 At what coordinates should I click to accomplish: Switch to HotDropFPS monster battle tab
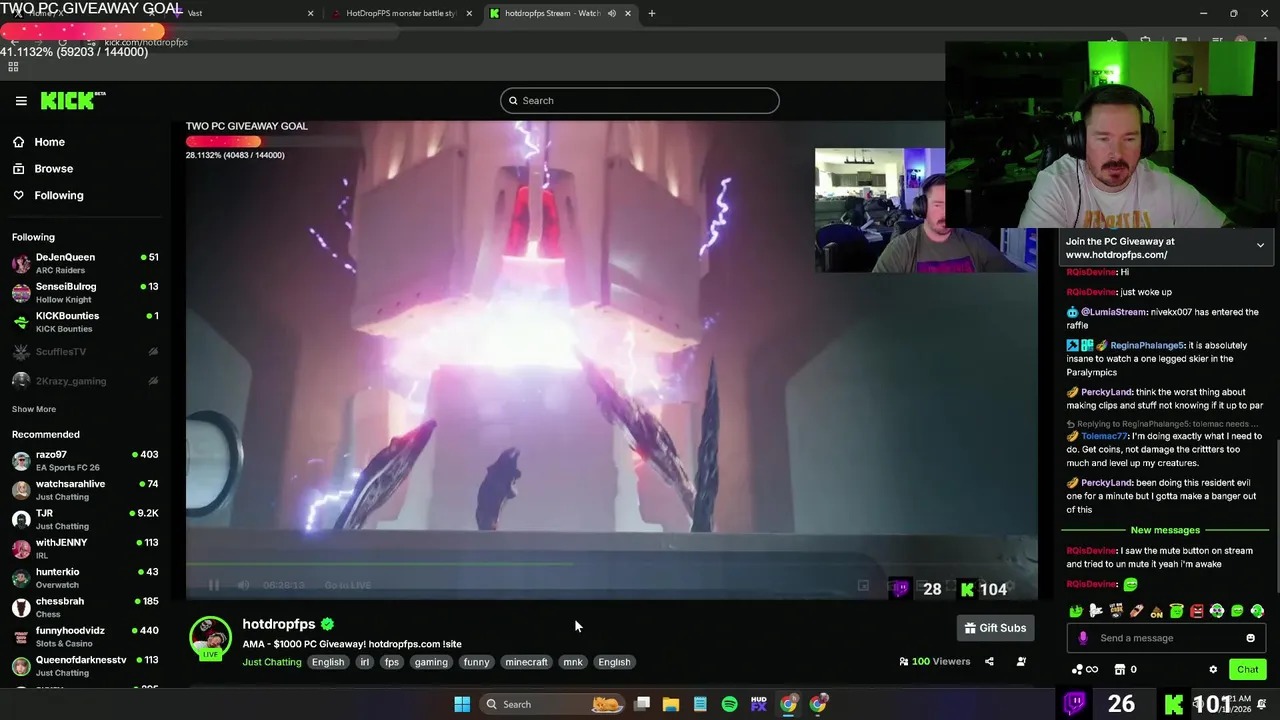tap(400, 13)
